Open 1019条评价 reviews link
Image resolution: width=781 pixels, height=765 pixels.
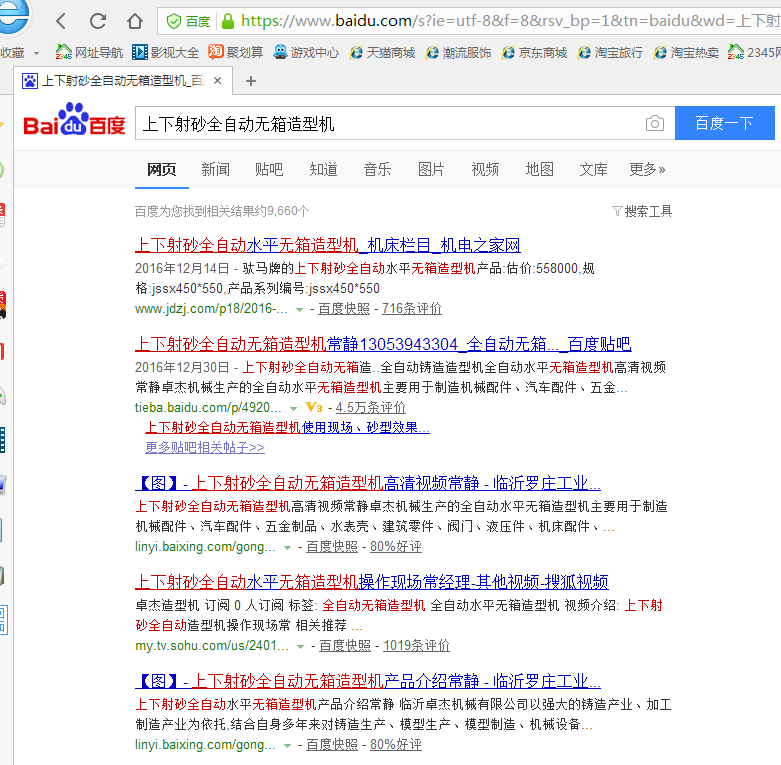point(416,645)
